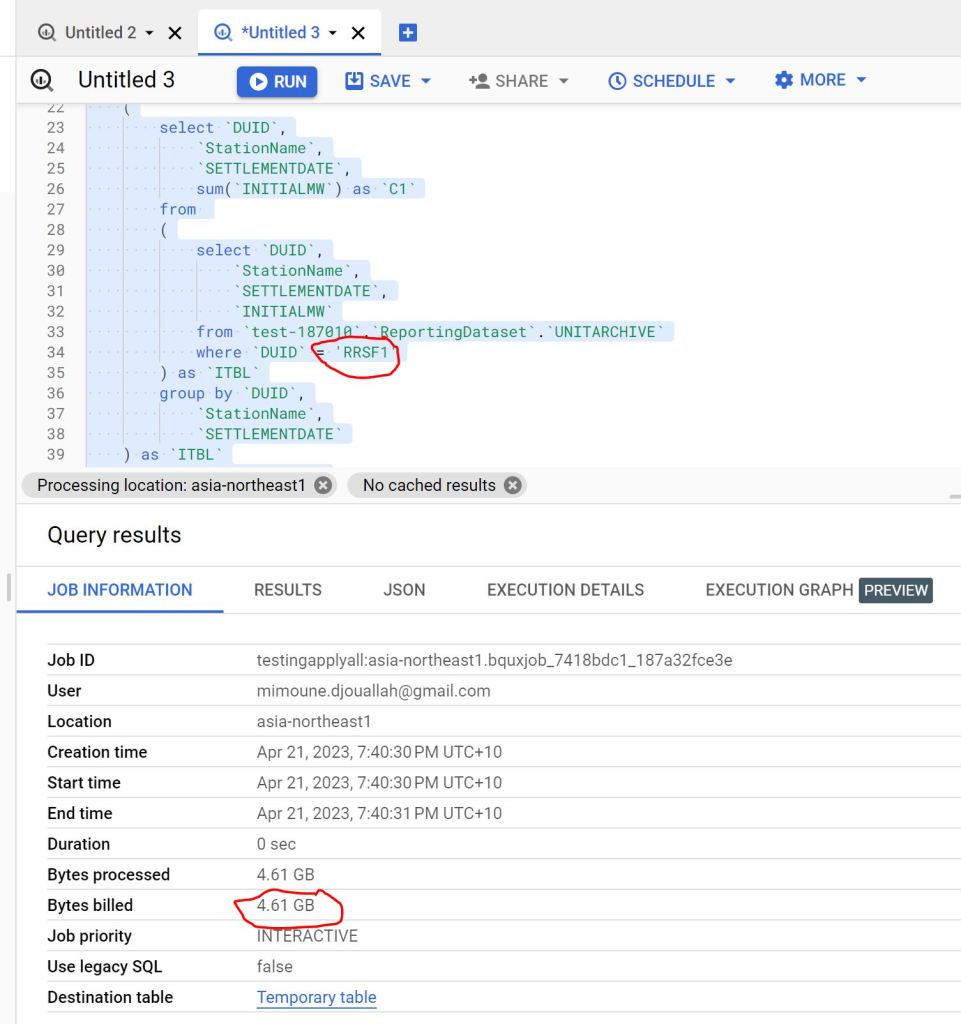
Task: Open the SCHEDULE menu
Action: pos(671,81)
